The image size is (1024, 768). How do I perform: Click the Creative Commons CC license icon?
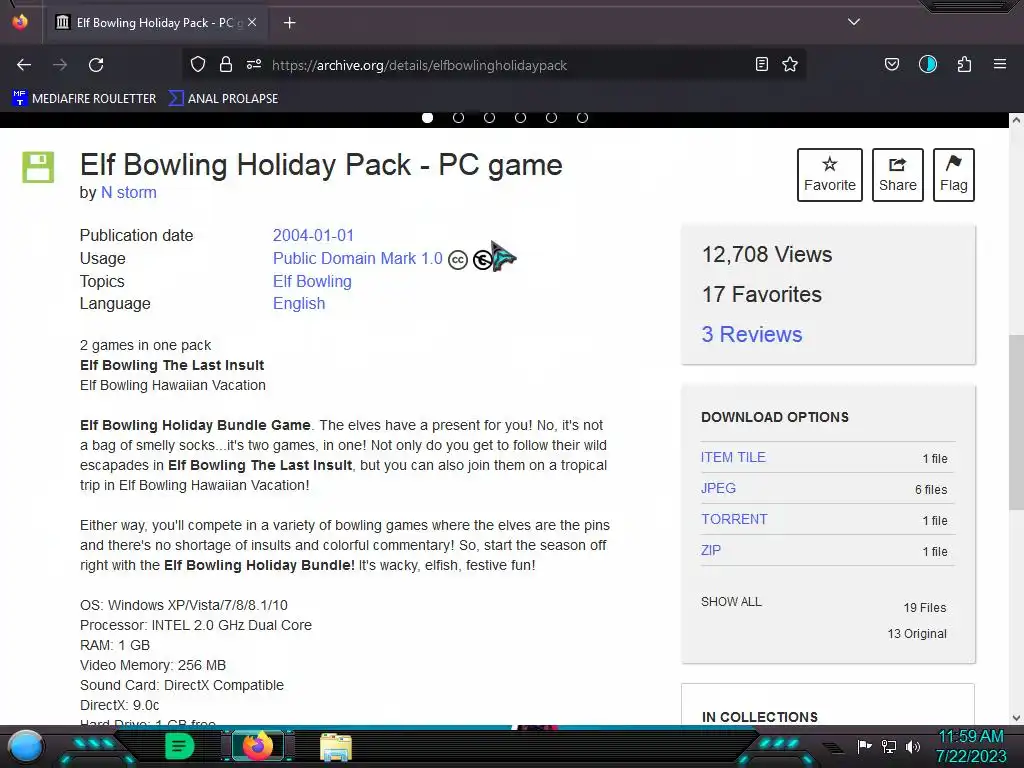(x=458, y=260)
